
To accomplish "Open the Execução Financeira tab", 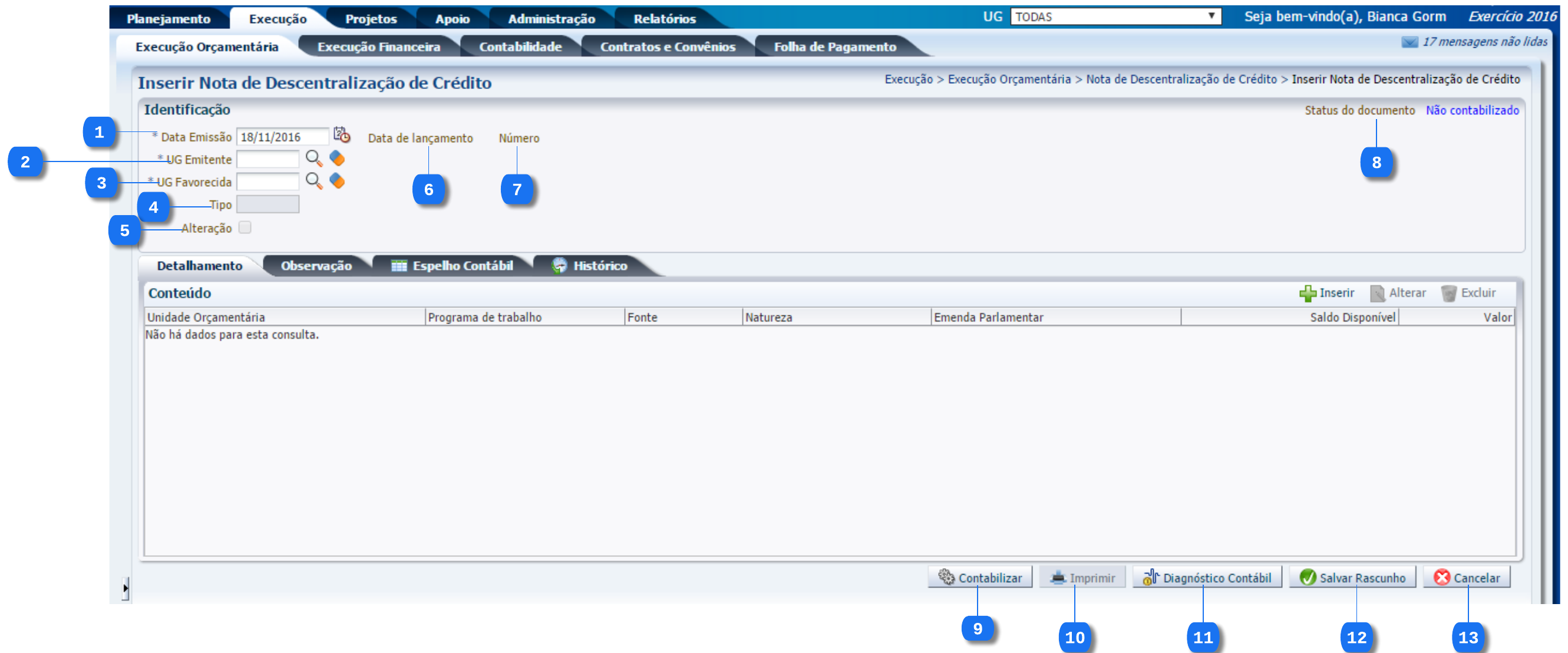I will click(378, 47).
